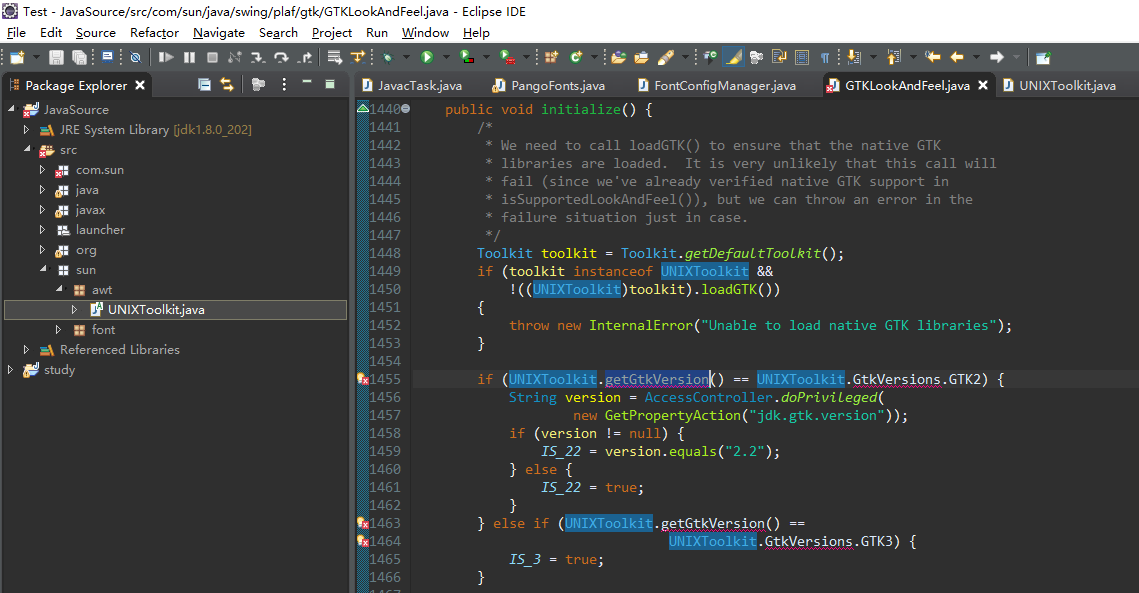Toggle Word Wrap toolbar icon
1139x593 pixels.
779,57
